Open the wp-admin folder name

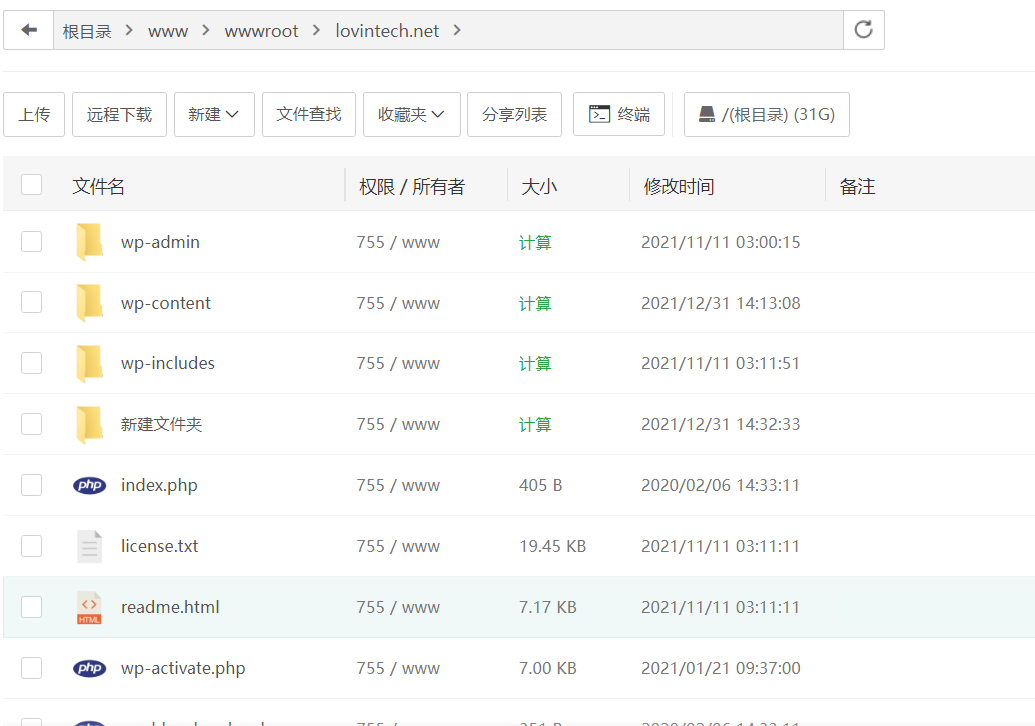tap(160, 242)
